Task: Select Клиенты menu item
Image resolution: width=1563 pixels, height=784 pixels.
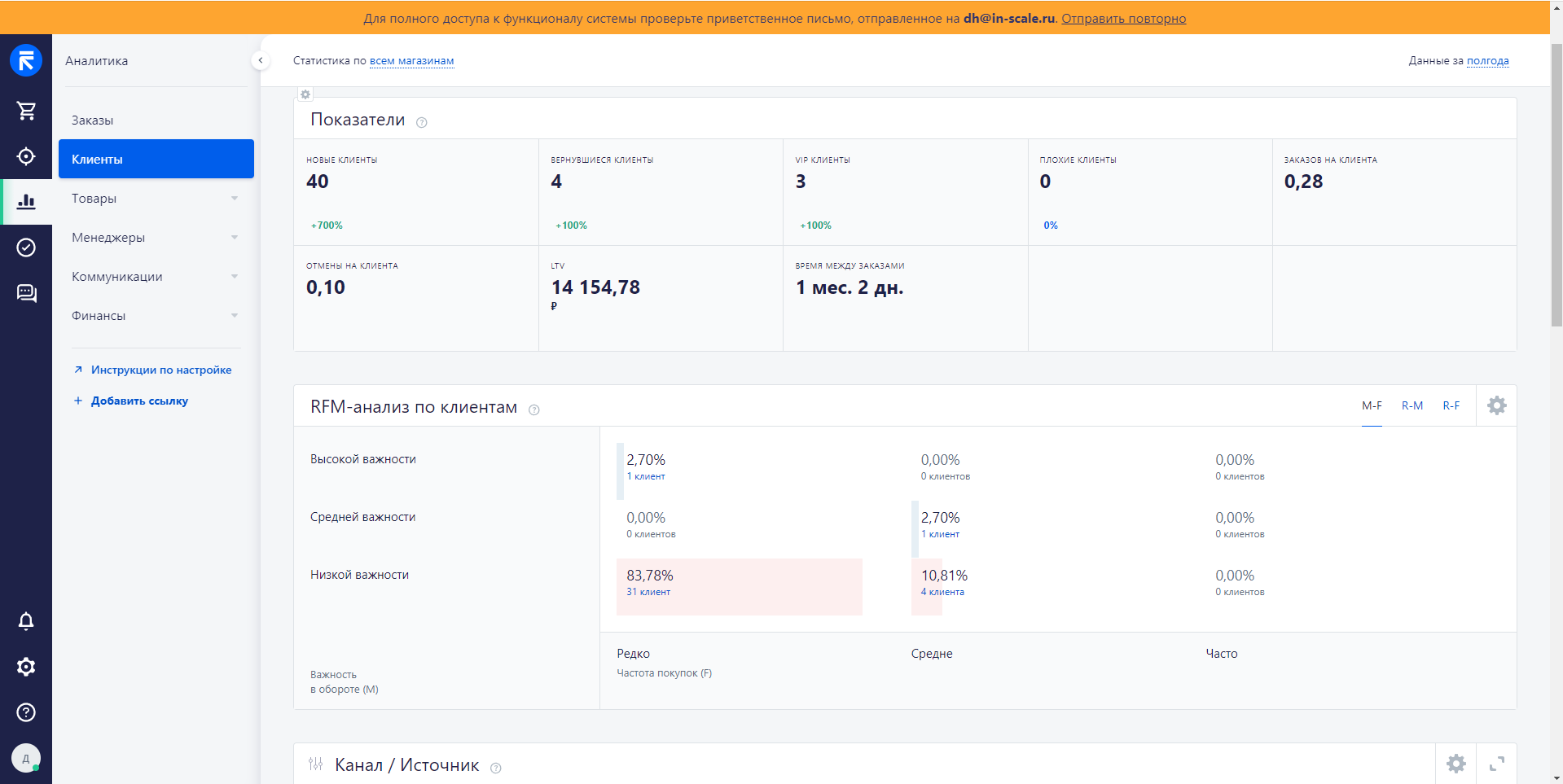Action: pos(156,159)
